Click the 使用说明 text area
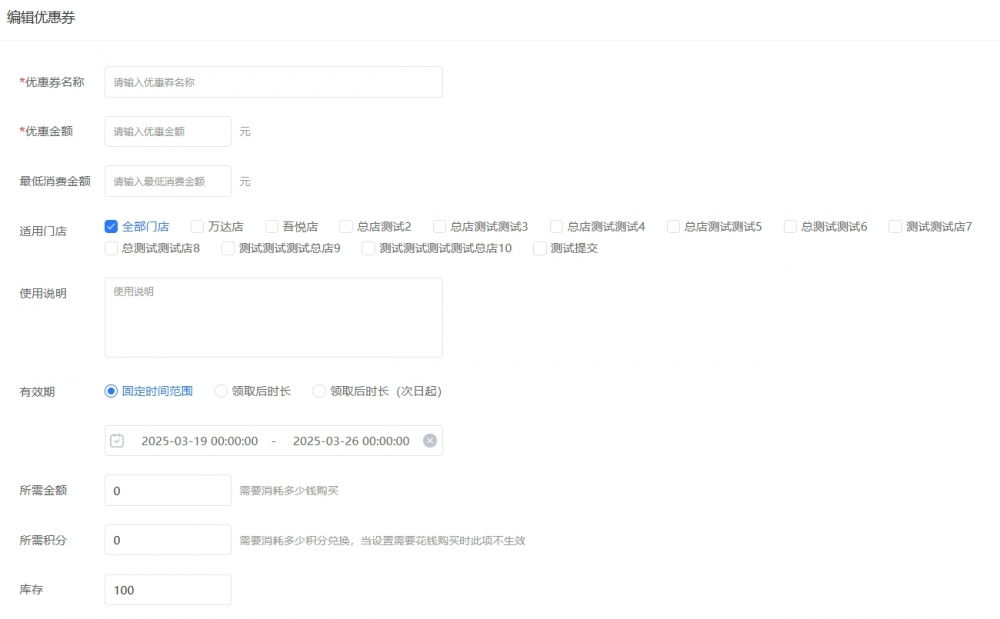 click(273, 316)
